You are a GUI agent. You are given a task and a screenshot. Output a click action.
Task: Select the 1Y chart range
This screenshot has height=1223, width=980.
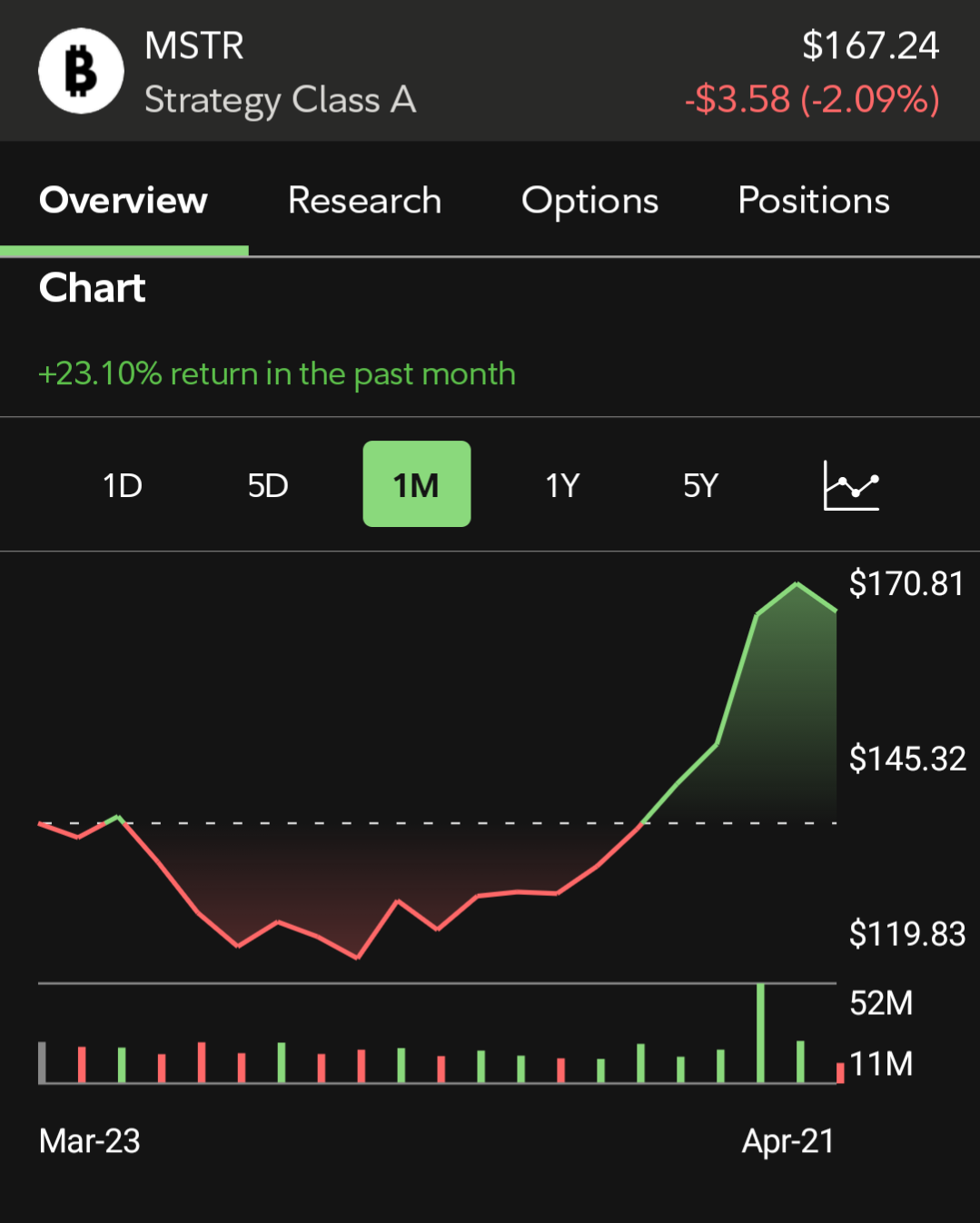click(x=562, y=485)
